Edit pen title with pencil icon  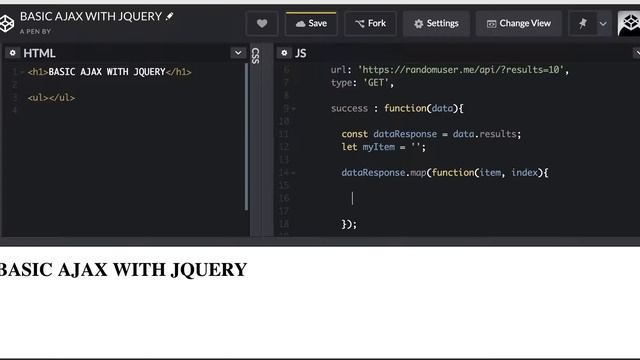pyautogui.click(x=169, y=16)
